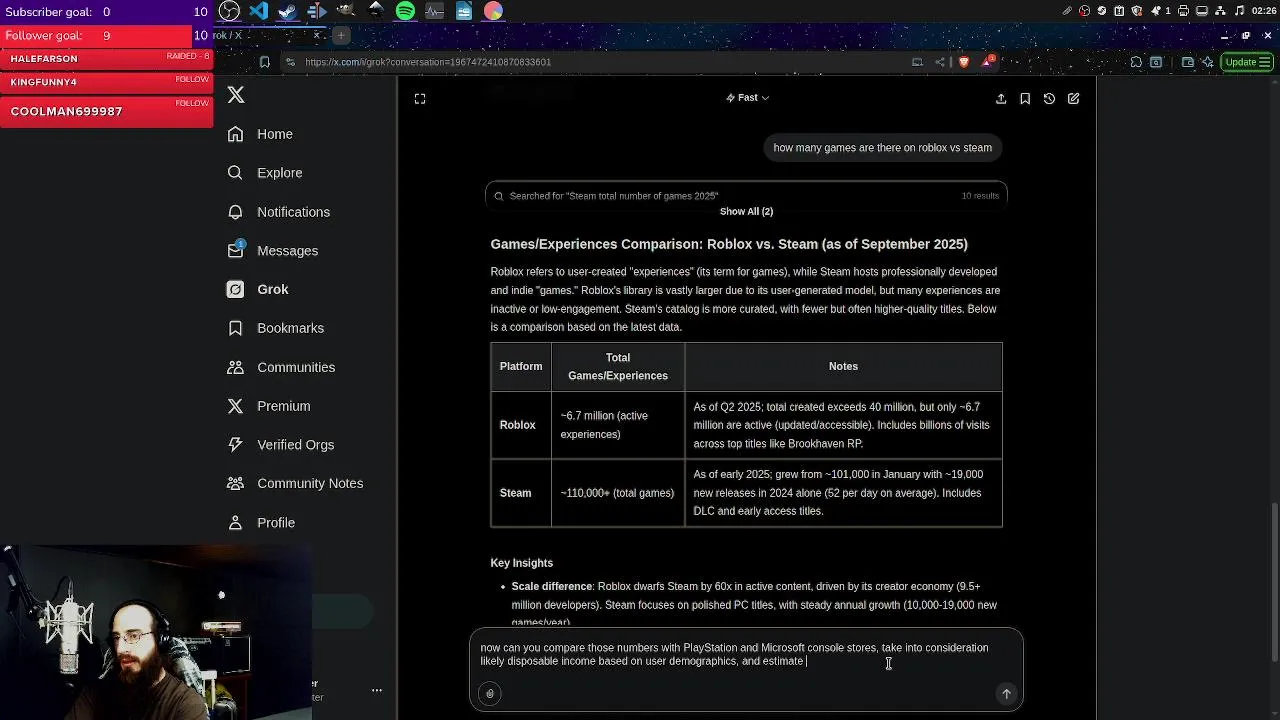The image size is (1280, 720).
Task: Click the share conversation icon
Action: [x=1001, y=99]
